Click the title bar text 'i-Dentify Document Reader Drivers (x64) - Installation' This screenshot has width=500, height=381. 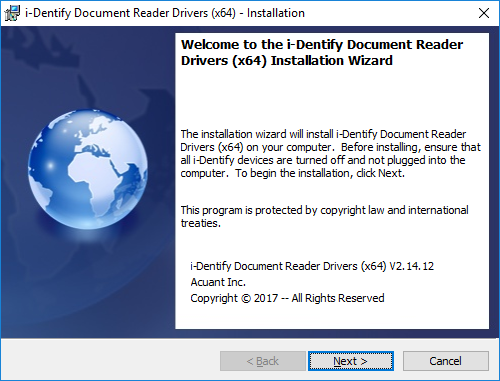click(x=165, y=13)
